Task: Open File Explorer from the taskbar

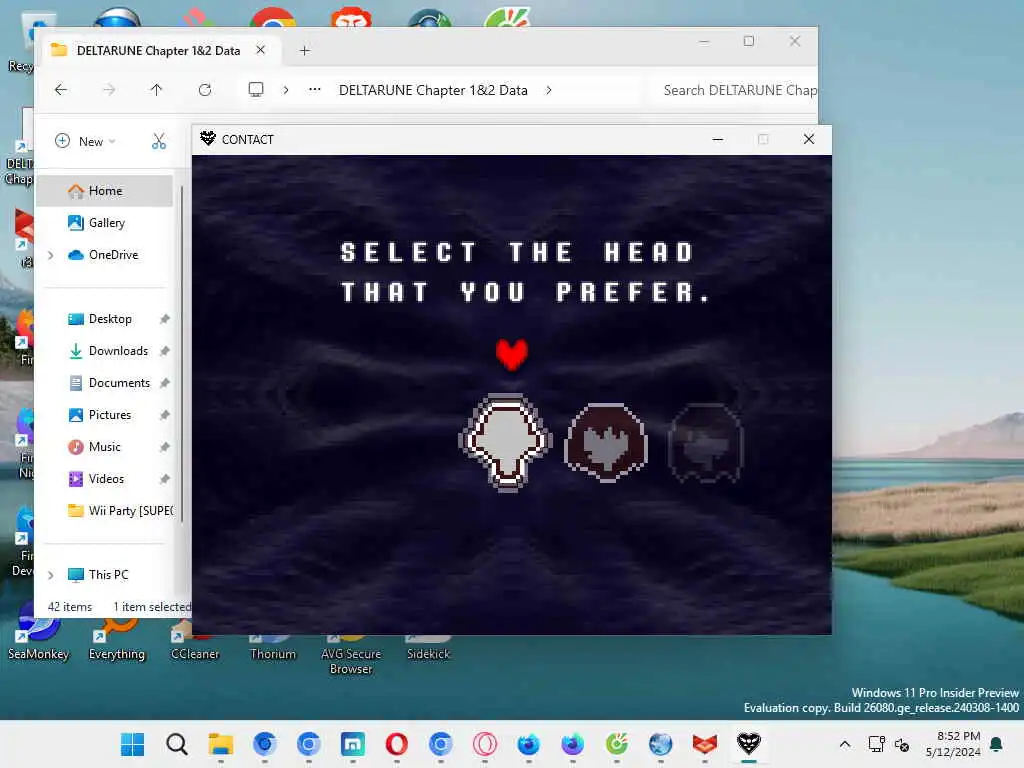Action: coord(221,744)
